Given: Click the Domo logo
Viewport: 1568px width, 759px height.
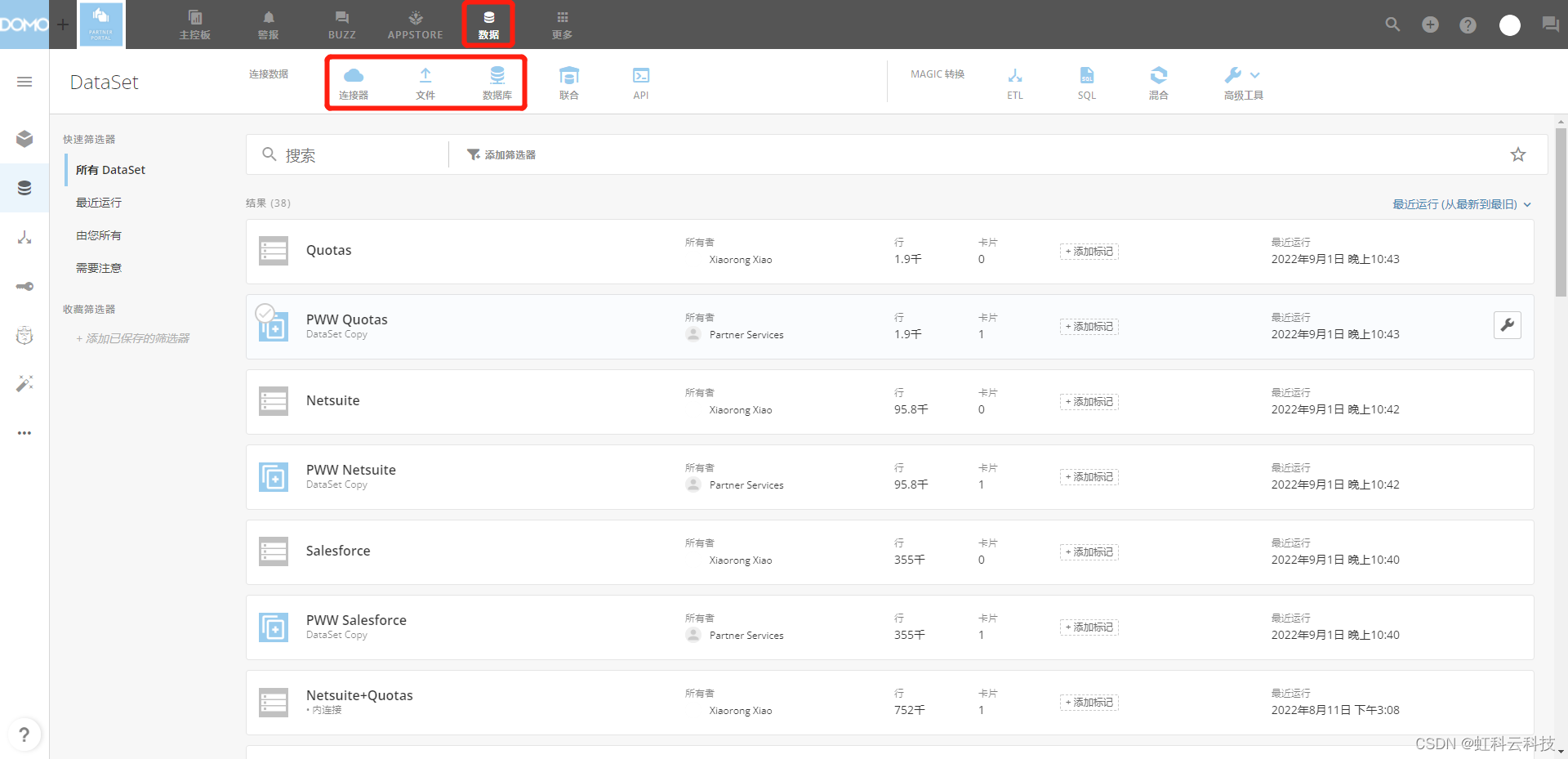Looking at the screenshot, I should click(x=24, y=25).
